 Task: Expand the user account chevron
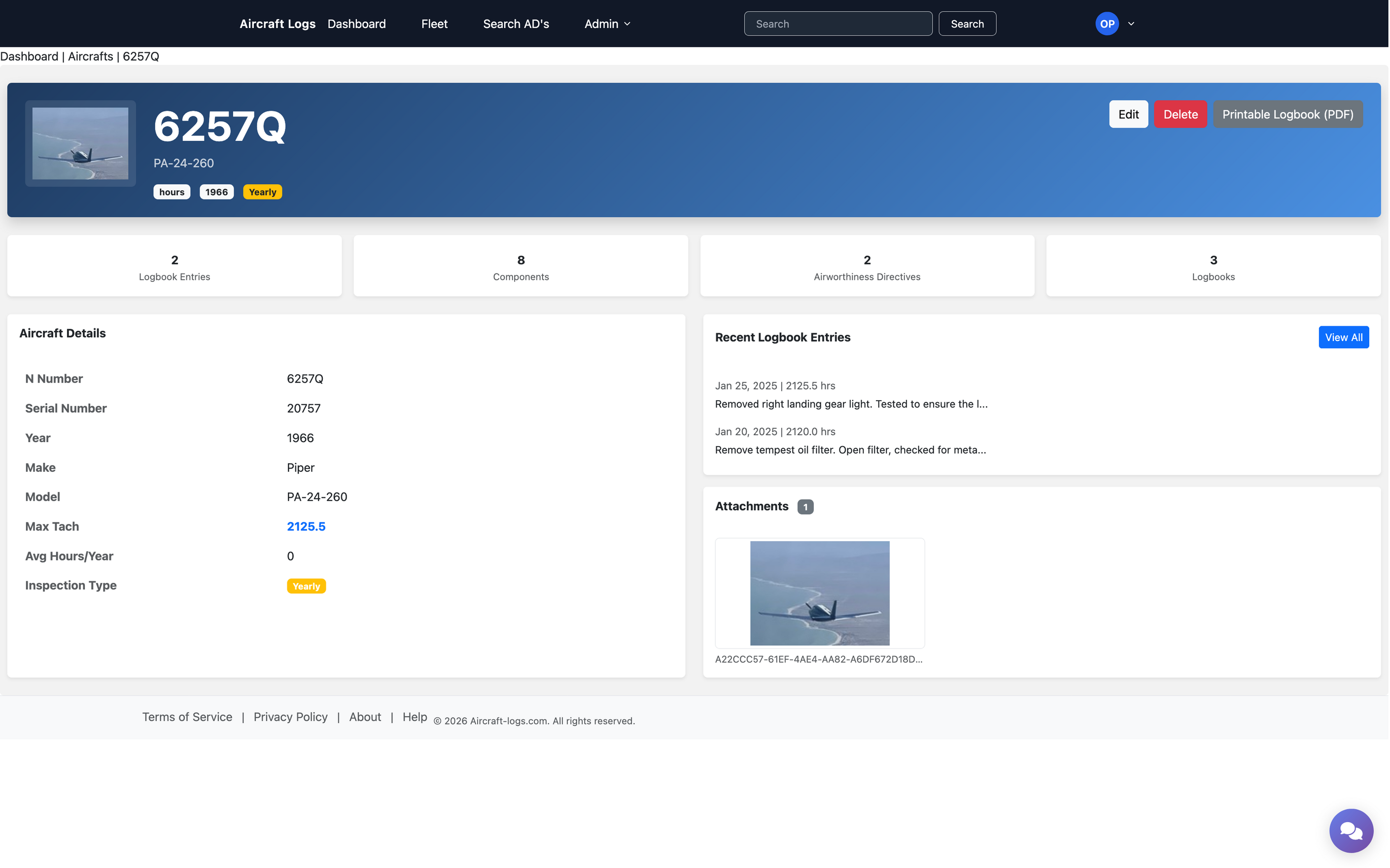(x=1131, y=24)
